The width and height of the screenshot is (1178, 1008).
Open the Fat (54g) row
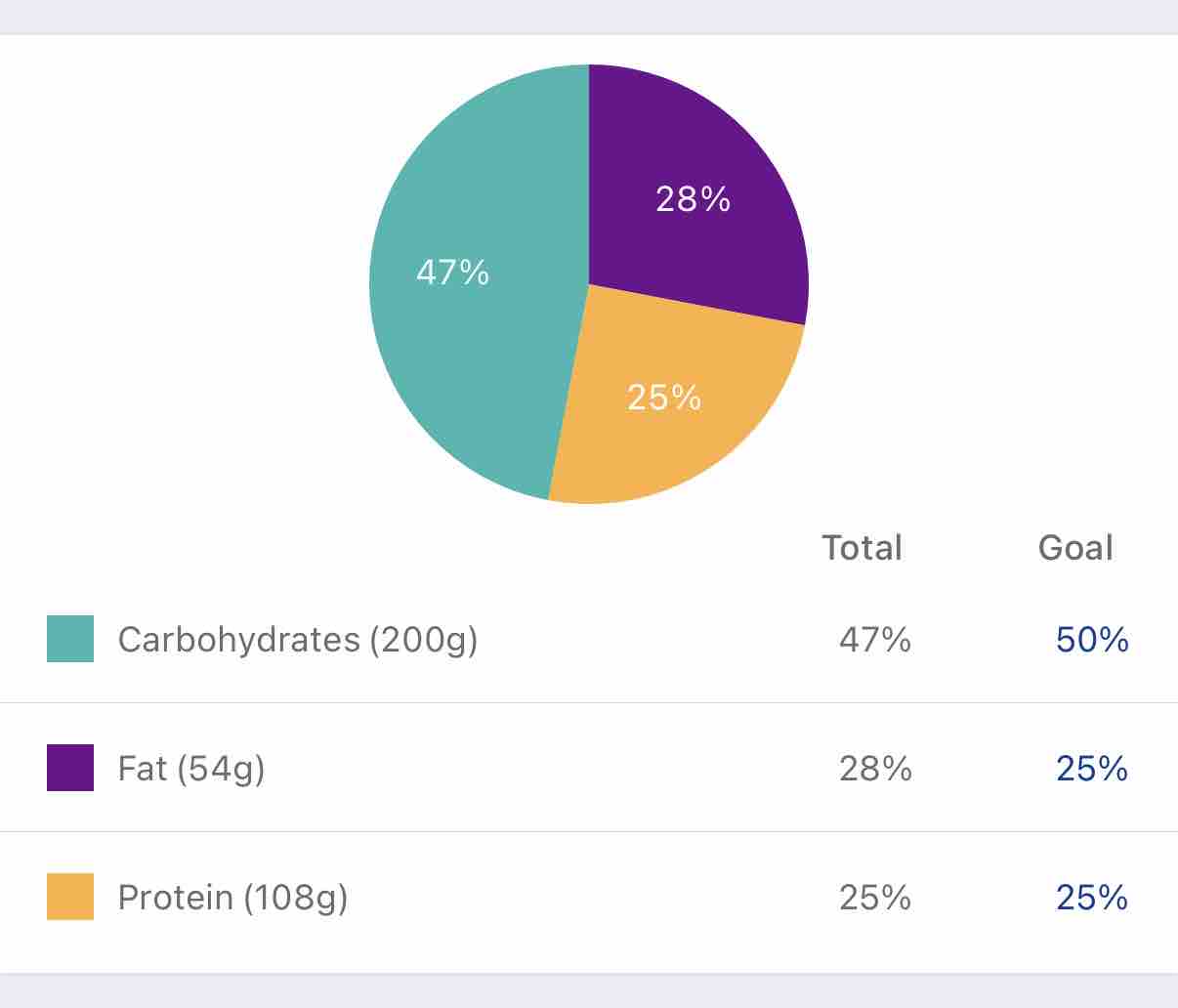pos(191,769)
